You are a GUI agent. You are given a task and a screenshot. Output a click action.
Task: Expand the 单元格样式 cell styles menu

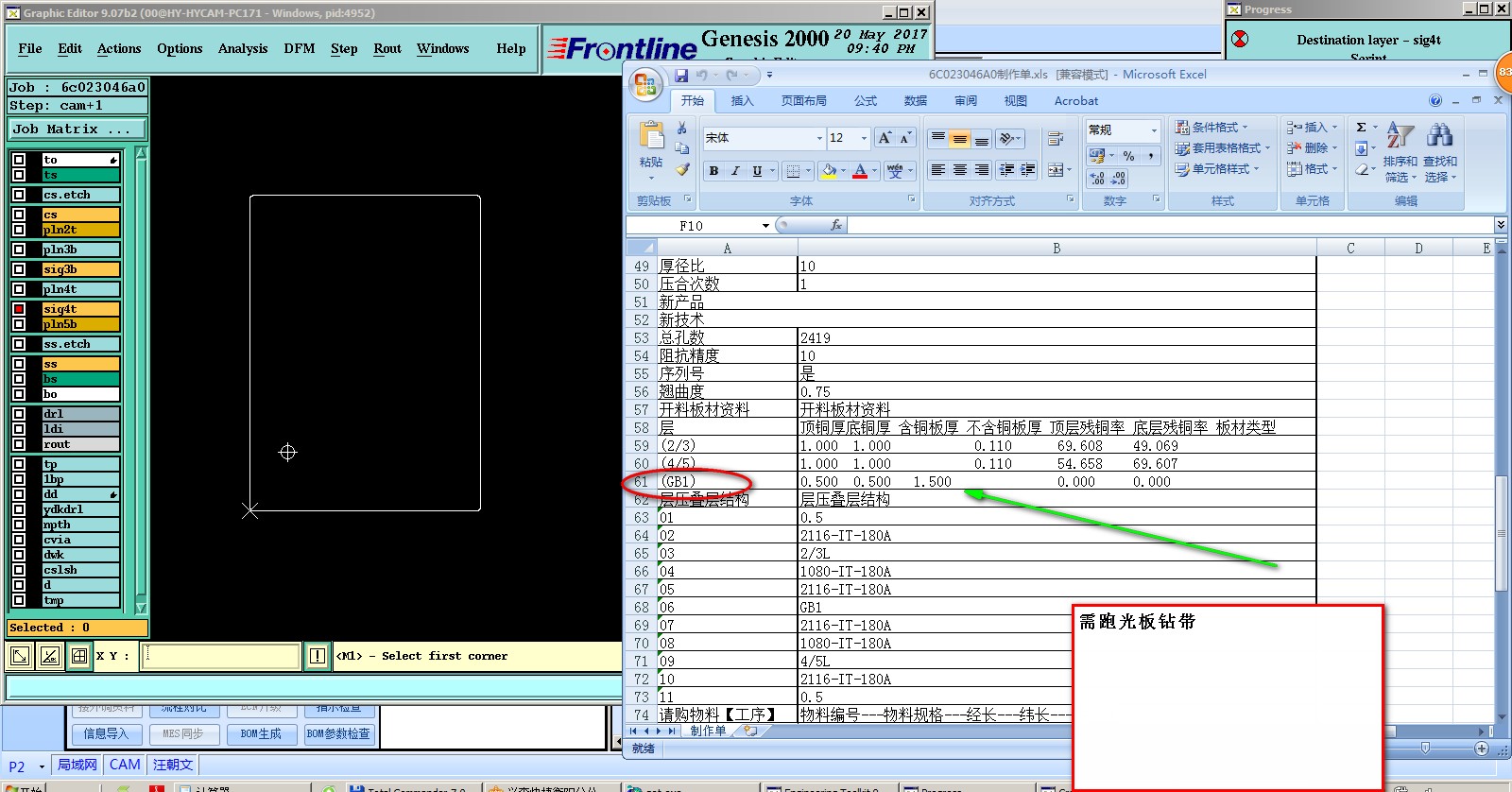click(1218, 169)
